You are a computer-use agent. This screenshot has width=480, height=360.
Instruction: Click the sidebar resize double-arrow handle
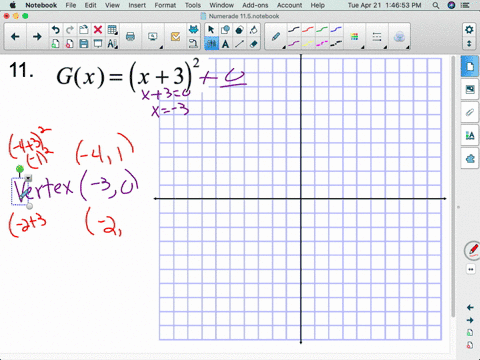click(x=471, y=269)
